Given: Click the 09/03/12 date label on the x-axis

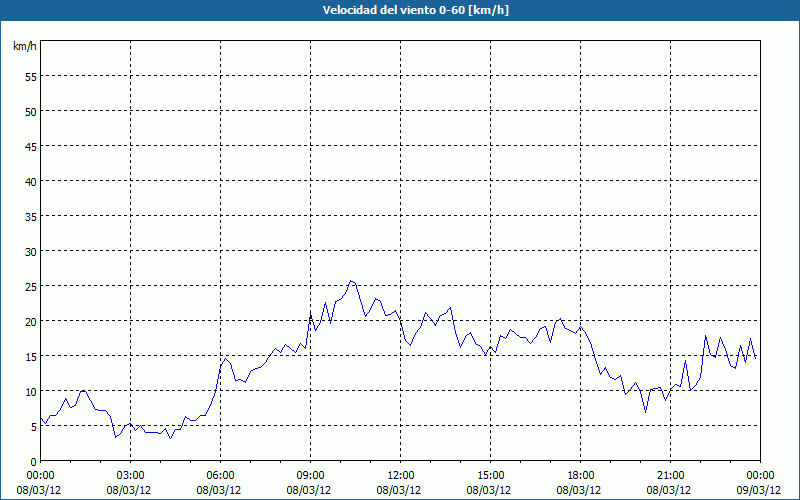Looking at the screenshot, I should 759,490.
